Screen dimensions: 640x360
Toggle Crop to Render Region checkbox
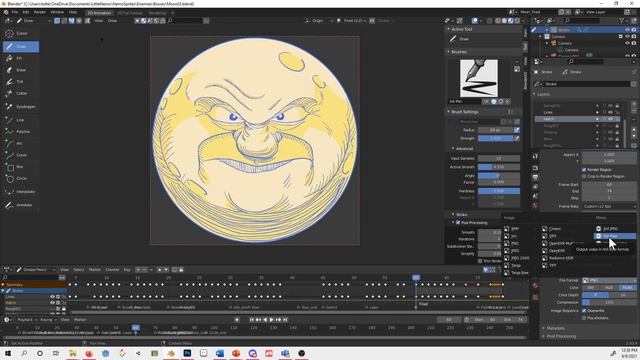[x=584, y=176]
